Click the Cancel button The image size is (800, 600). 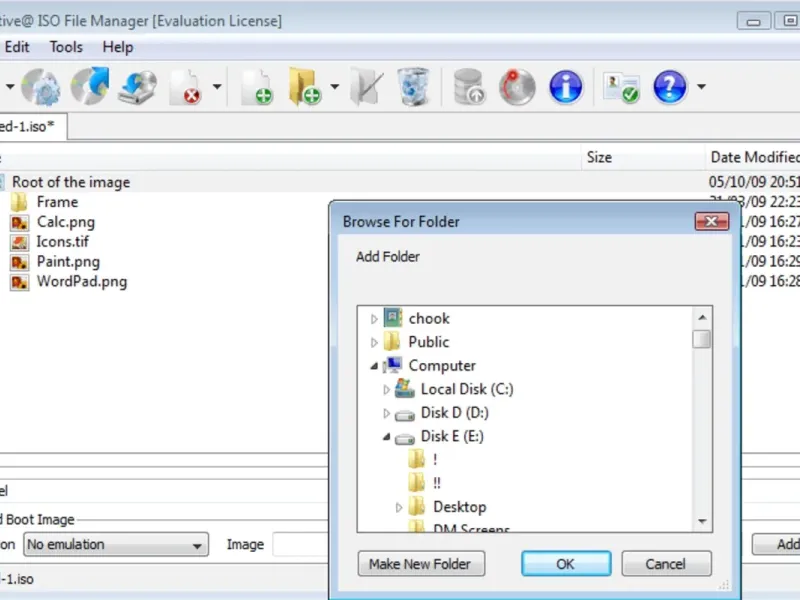pos(666,564)
